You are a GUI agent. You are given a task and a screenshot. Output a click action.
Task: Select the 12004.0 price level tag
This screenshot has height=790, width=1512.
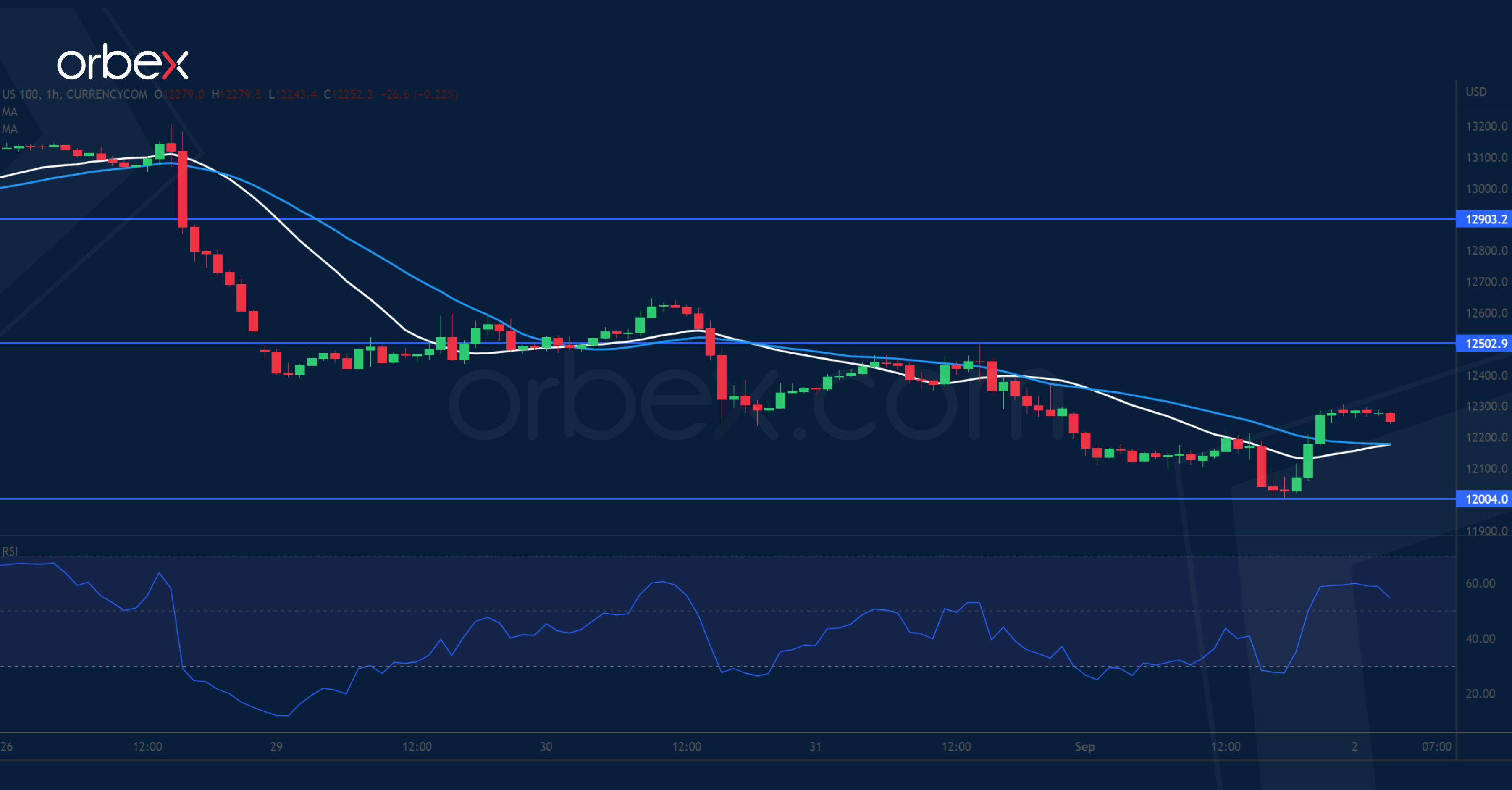(x=1484, y=499)
